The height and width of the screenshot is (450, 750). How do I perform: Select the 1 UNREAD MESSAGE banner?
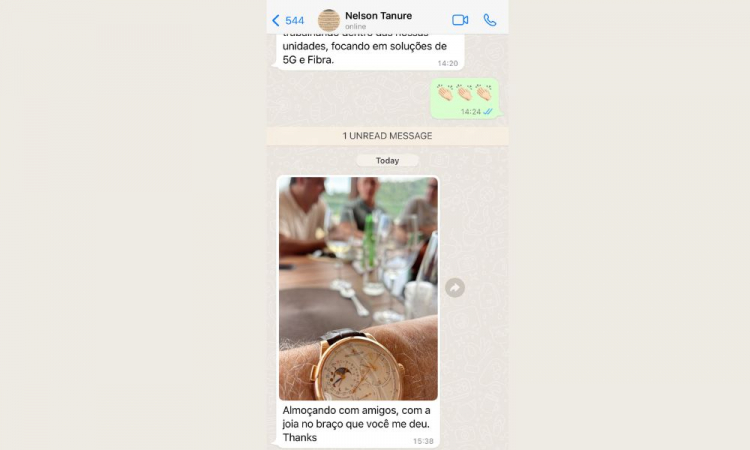point(387,136)
